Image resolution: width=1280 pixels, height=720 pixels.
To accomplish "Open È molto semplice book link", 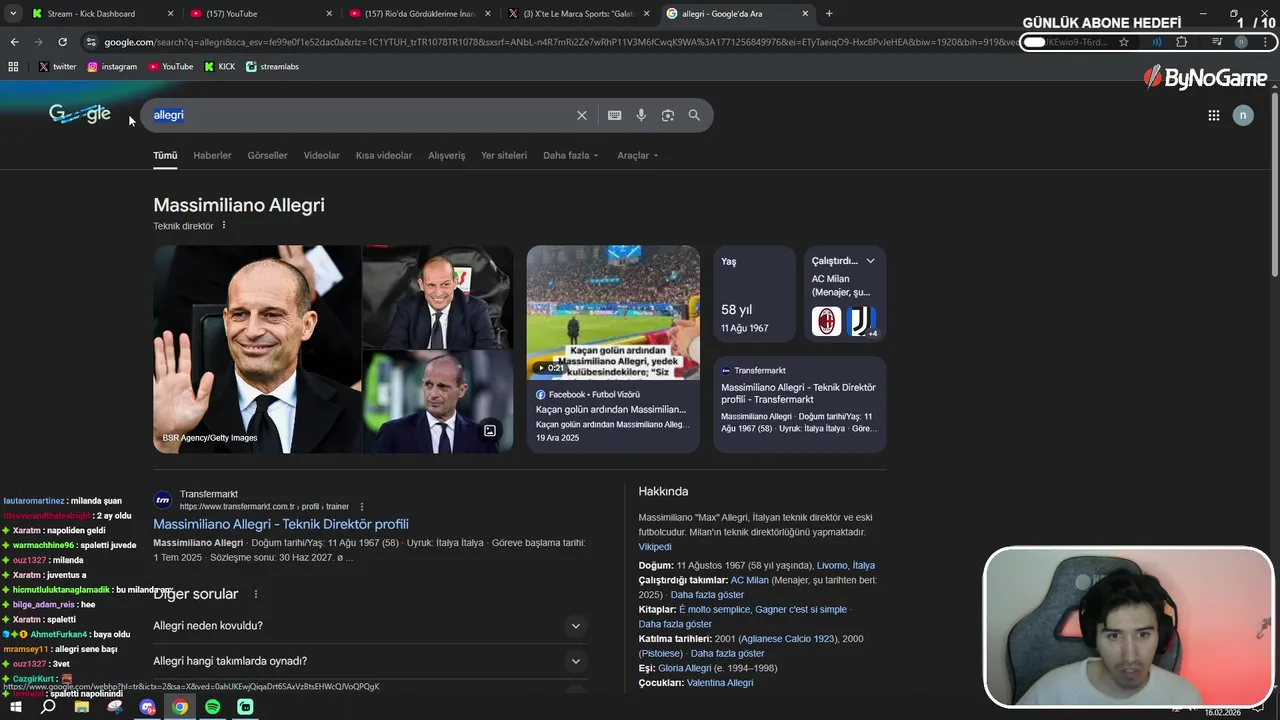I will (x=714, y=609).
